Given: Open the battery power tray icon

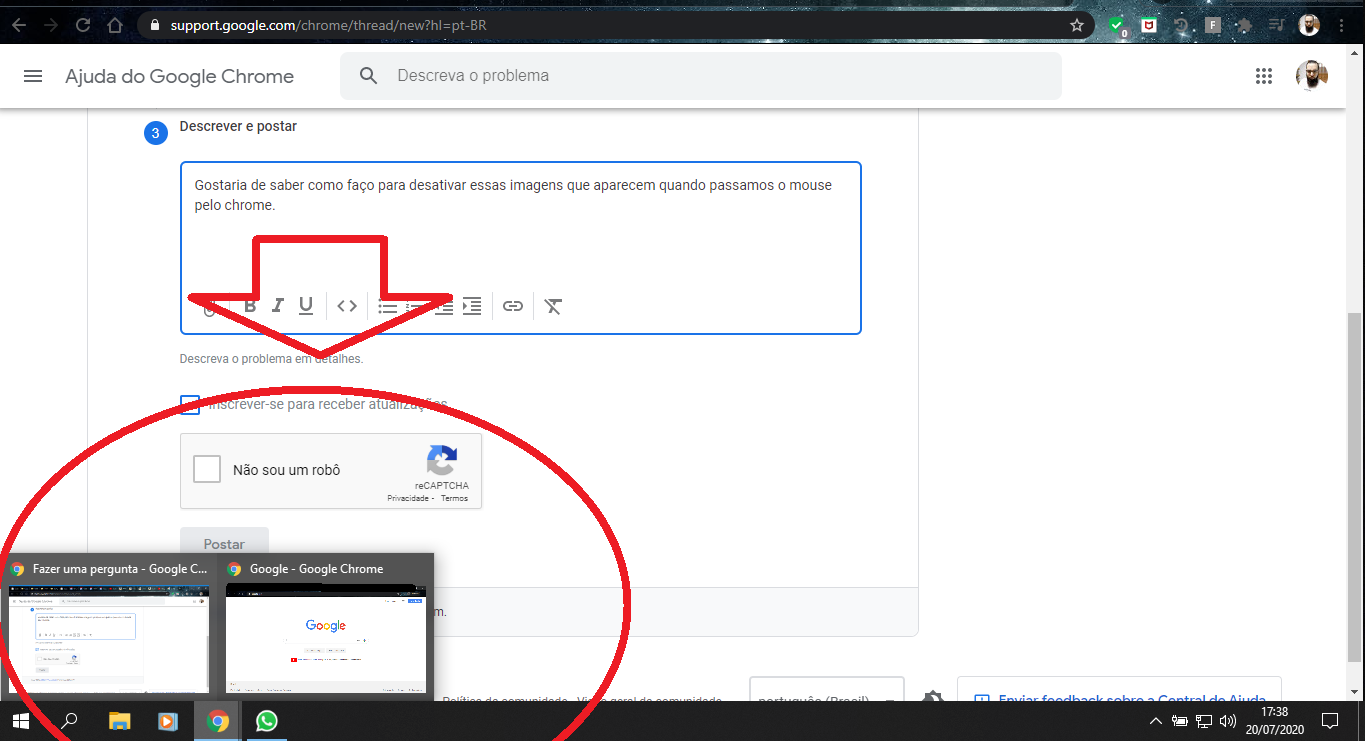Looking at the screenshot, I should point(1180,721).
